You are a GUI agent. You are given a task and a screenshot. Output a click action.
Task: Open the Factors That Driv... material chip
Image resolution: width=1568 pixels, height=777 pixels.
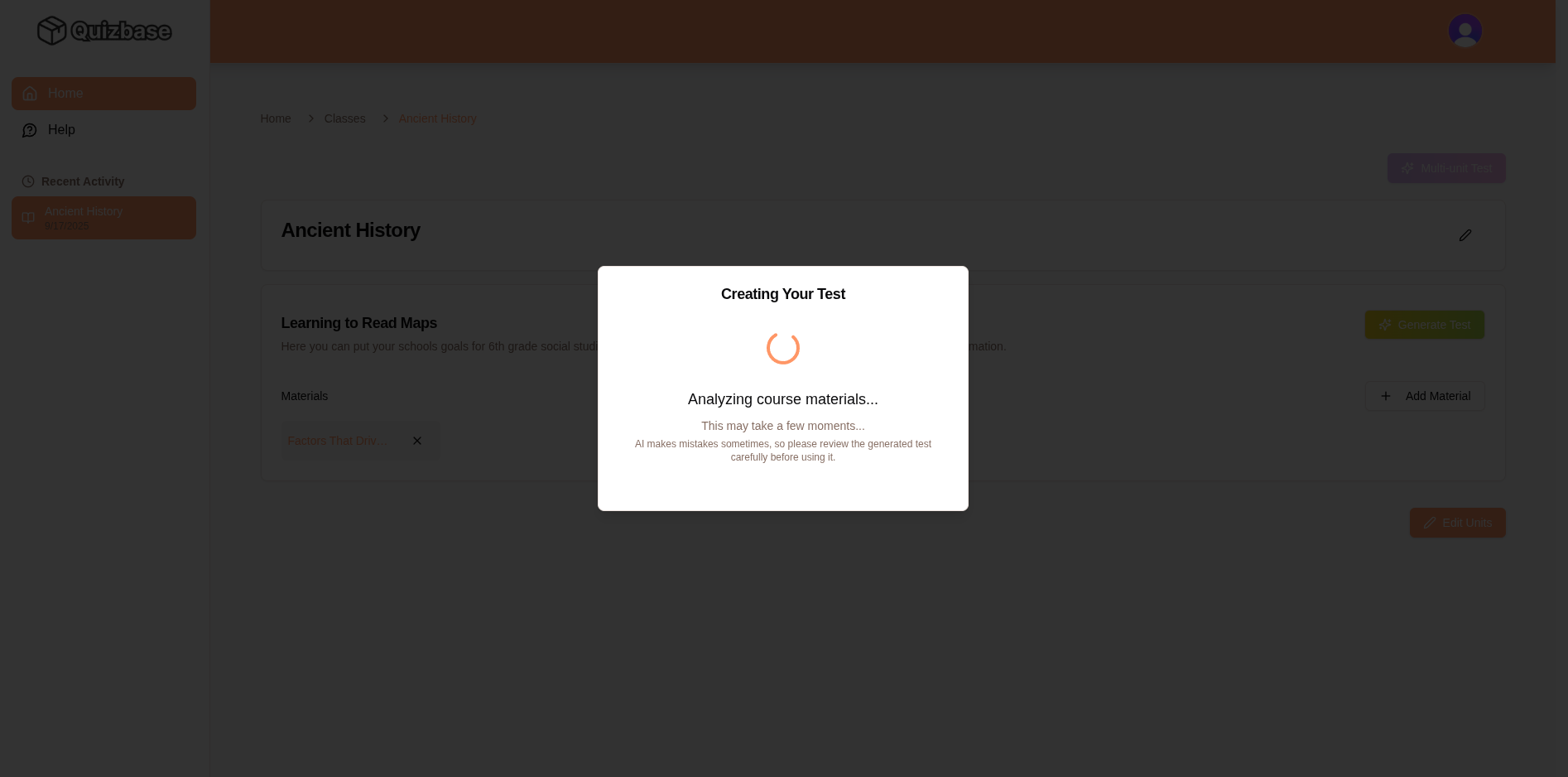click(336, 442)
